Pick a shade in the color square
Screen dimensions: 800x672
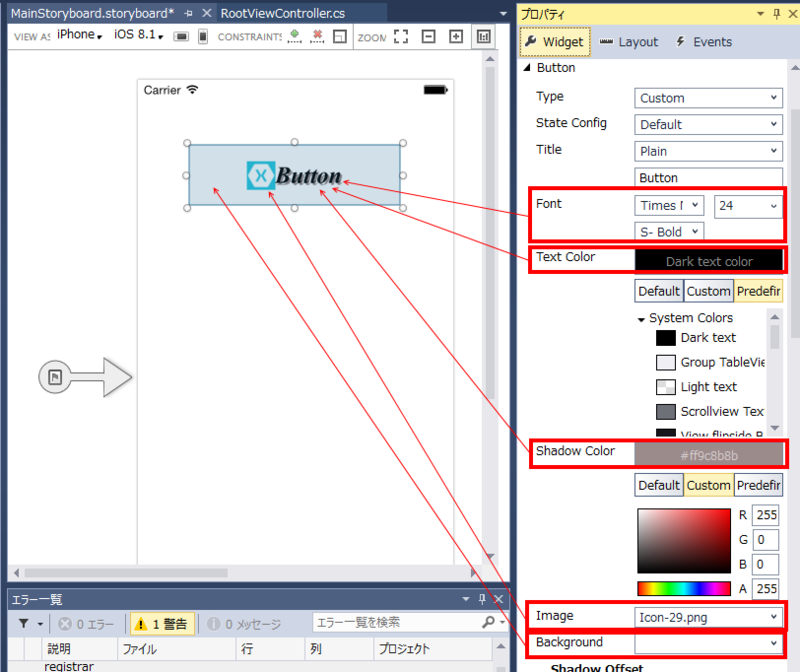[x=684, y=540]
